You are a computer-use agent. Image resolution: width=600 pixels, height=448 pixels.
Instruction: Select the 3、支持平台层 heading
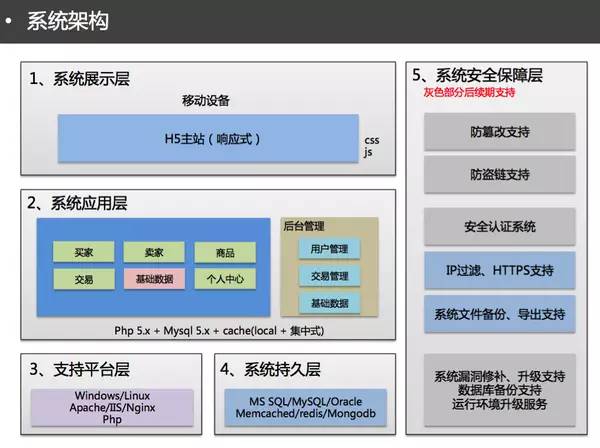pos(80,369)
